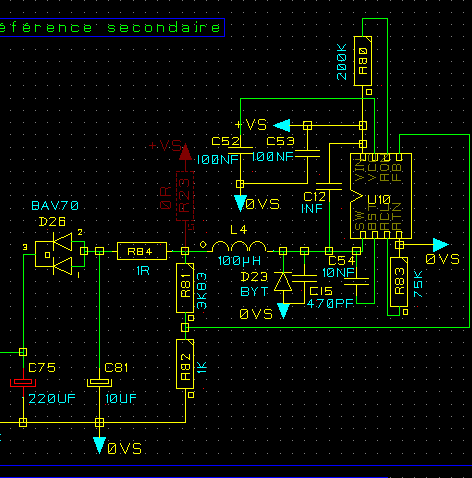Click the junction joining R84 and R23
The width and height of the screenshot is (472, 478).
tap(185, 251)
